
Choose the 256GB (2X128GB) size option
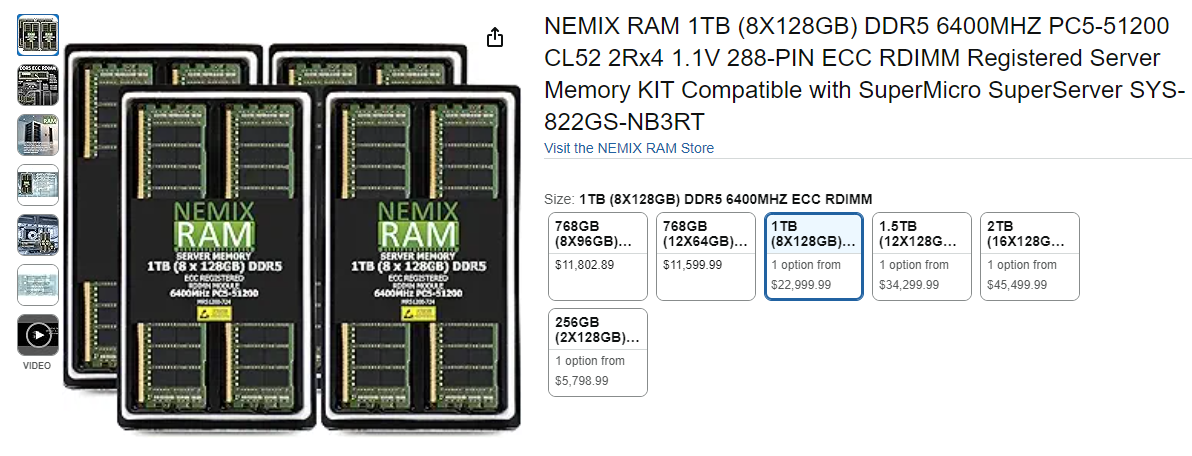coord(598,352)
